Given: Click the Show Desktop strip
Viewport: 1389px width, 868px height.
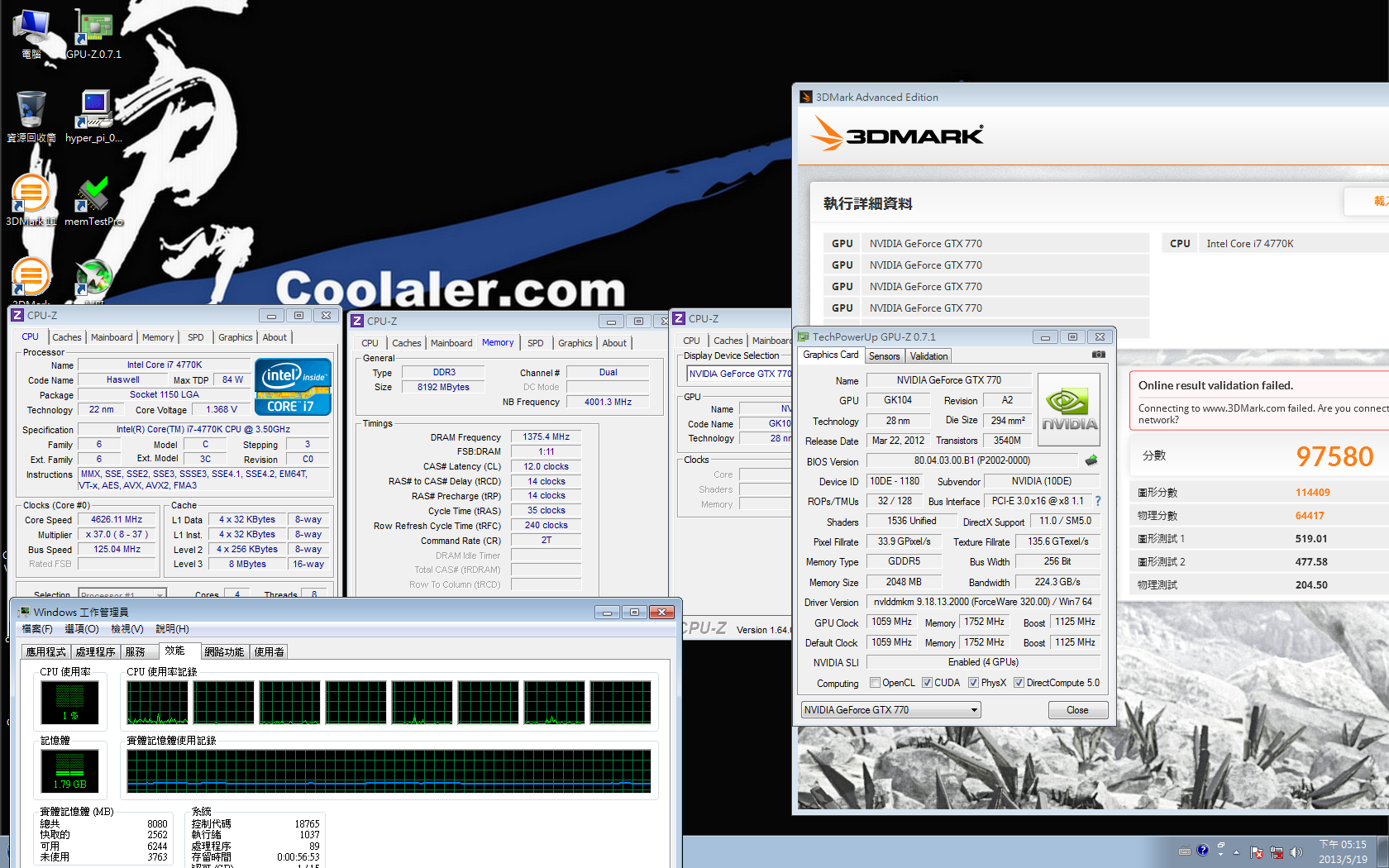Looking at the screenshot, I should [x=1383, y=852].
